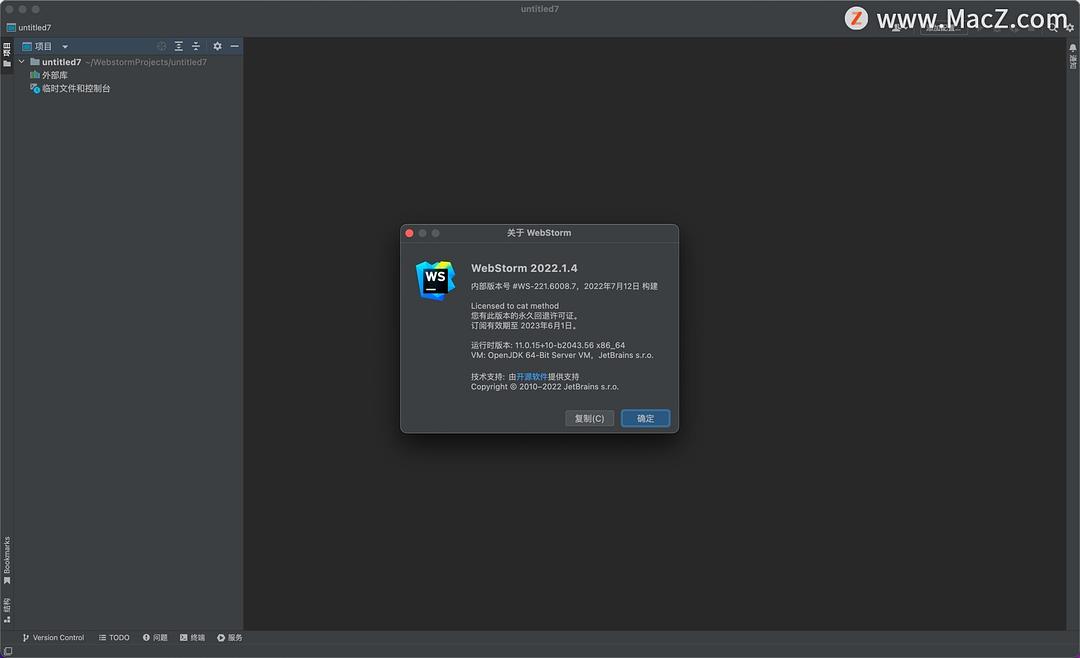Click the WebStorm 2022.1.4 heading
1080x658 pixels.
coord(524,268)
